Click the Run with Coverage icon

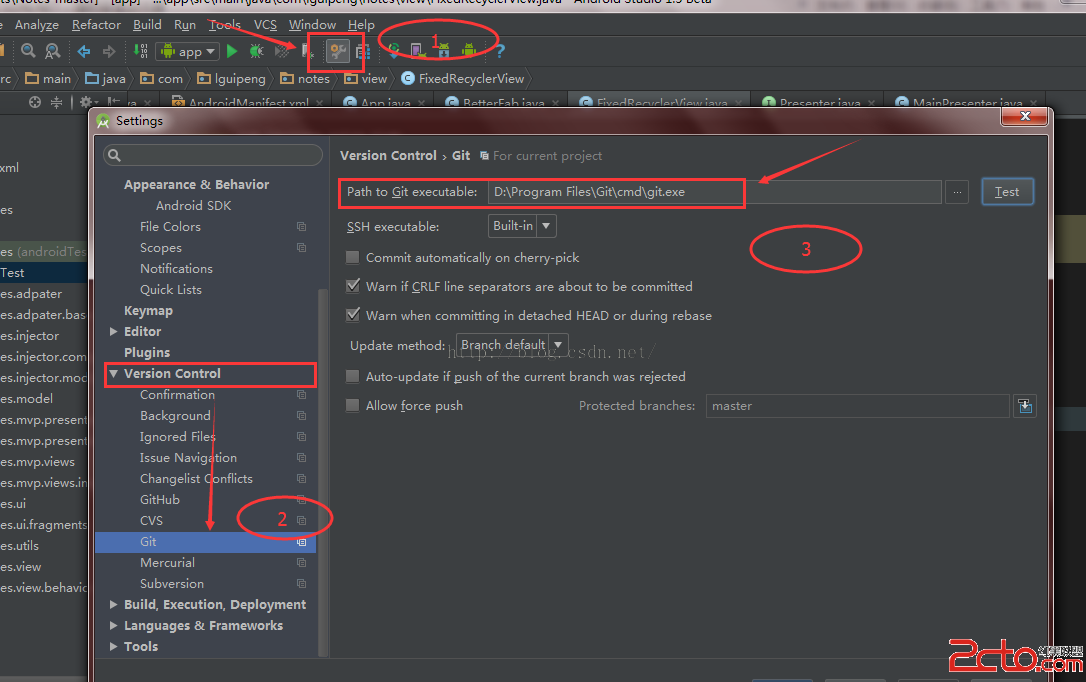point(282,51)
